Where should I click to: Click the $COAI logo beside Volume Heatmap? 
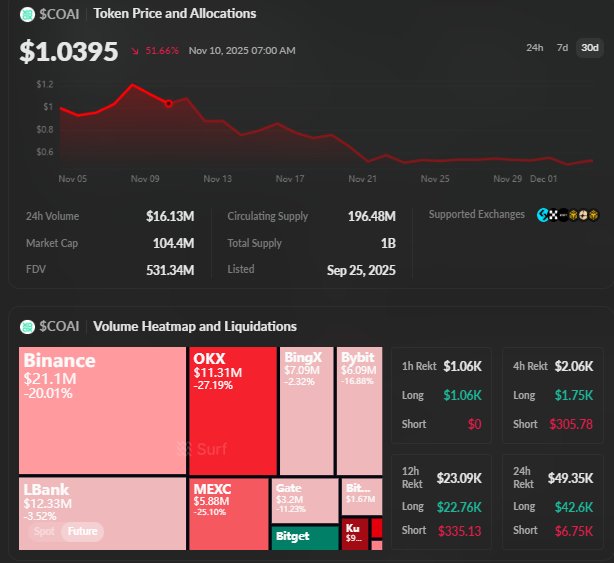pyautogui.click(x=27, y=326)
